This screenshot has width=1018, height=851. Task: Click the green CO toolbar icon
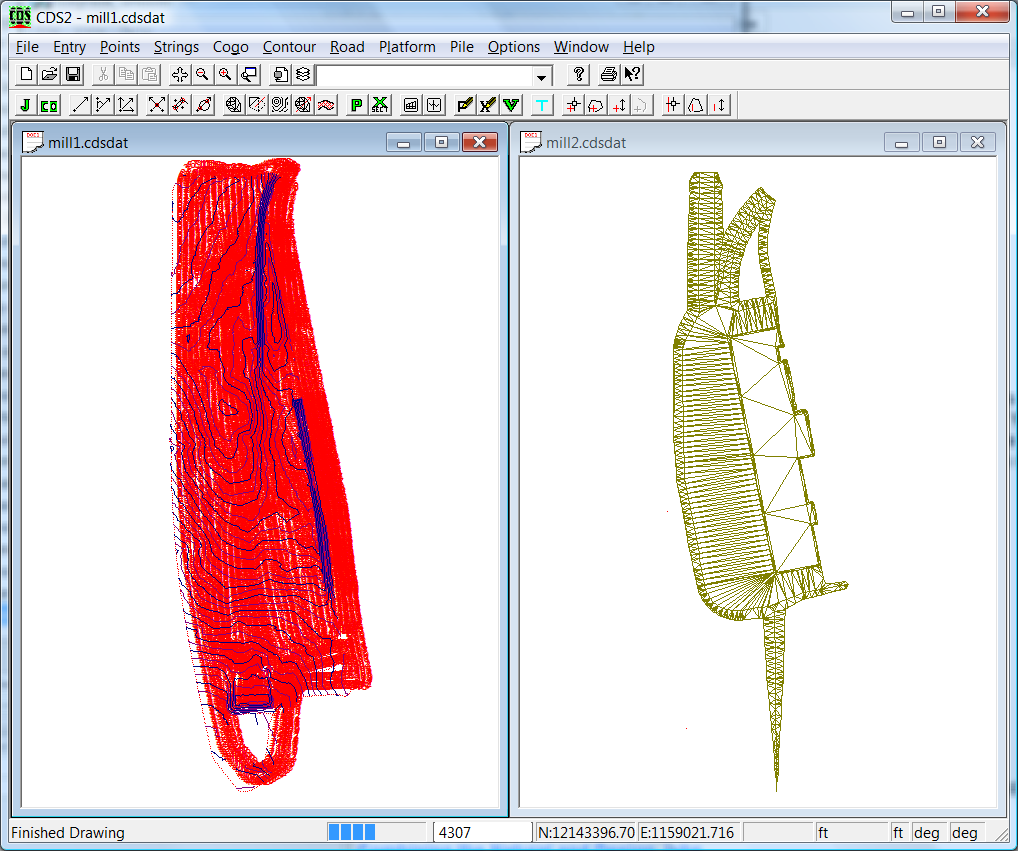[48, 105]
